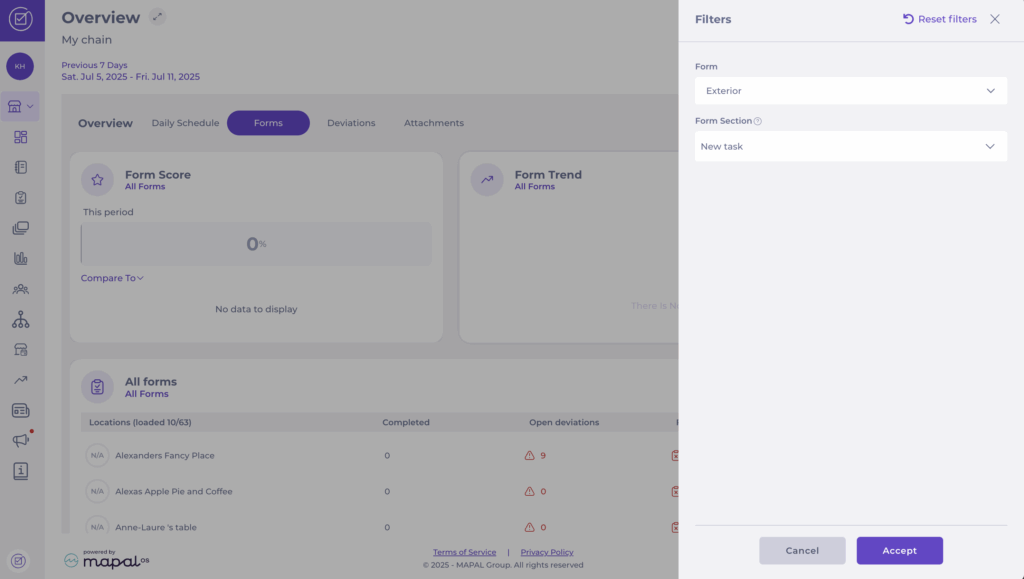Open the dashboard grid icon in sidebar
The height and width of the screenshot is (579, 1024).
click(x=21, y=137)
